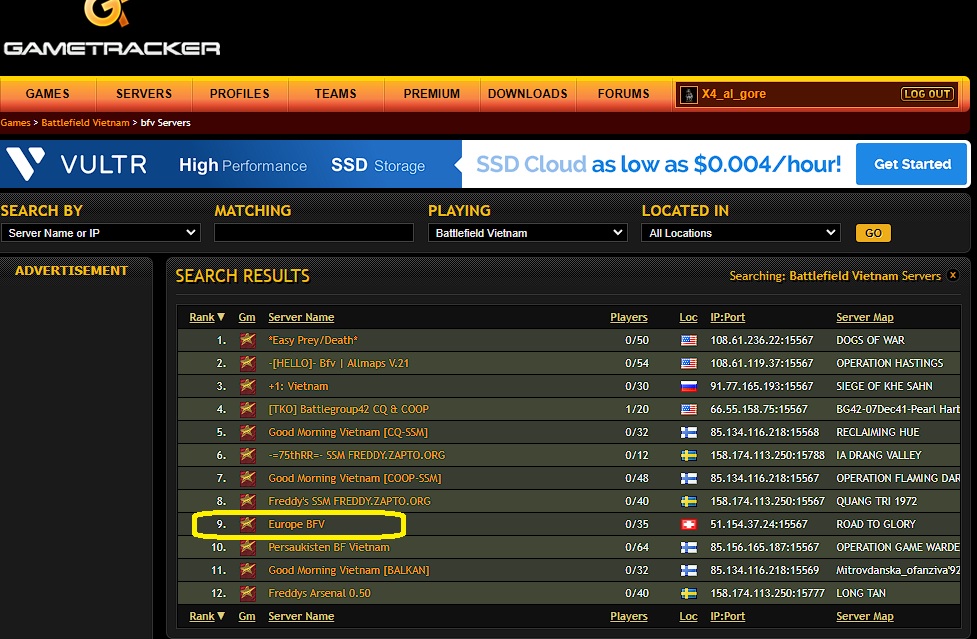The width and height of the screenshot is (977, 639).
Task: Open the Playing game dropdown
Action: click(x=528, y=233)
